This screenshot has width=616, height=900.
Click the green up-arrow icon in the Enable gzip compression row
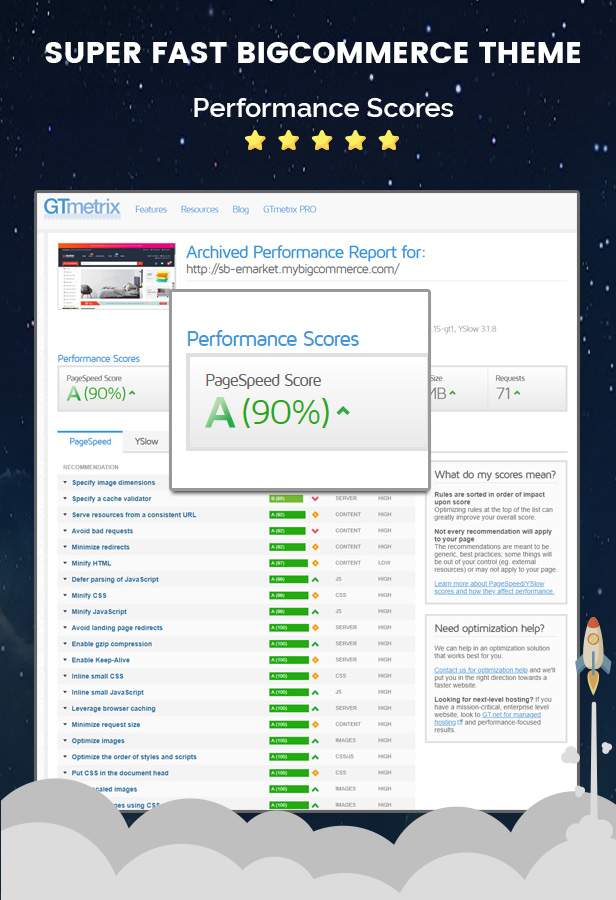pos(315,644)
